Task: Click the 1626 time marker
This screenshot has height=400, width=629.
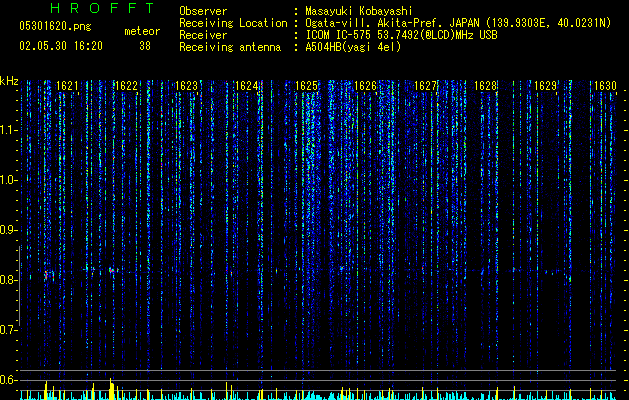Action: [x=365, y=86]
